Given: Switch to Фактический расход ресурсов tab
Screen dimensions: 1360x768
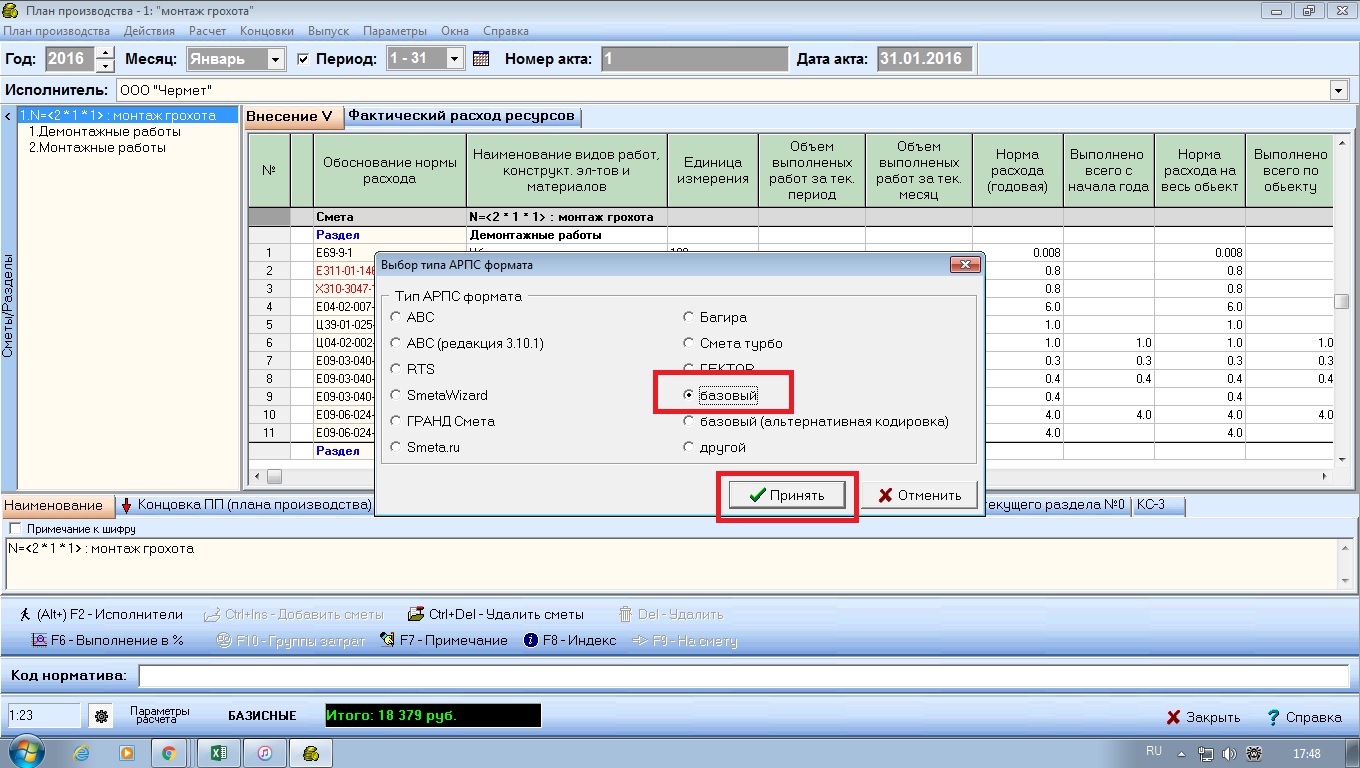Looking at the screenshot, I should coord(461,116).
